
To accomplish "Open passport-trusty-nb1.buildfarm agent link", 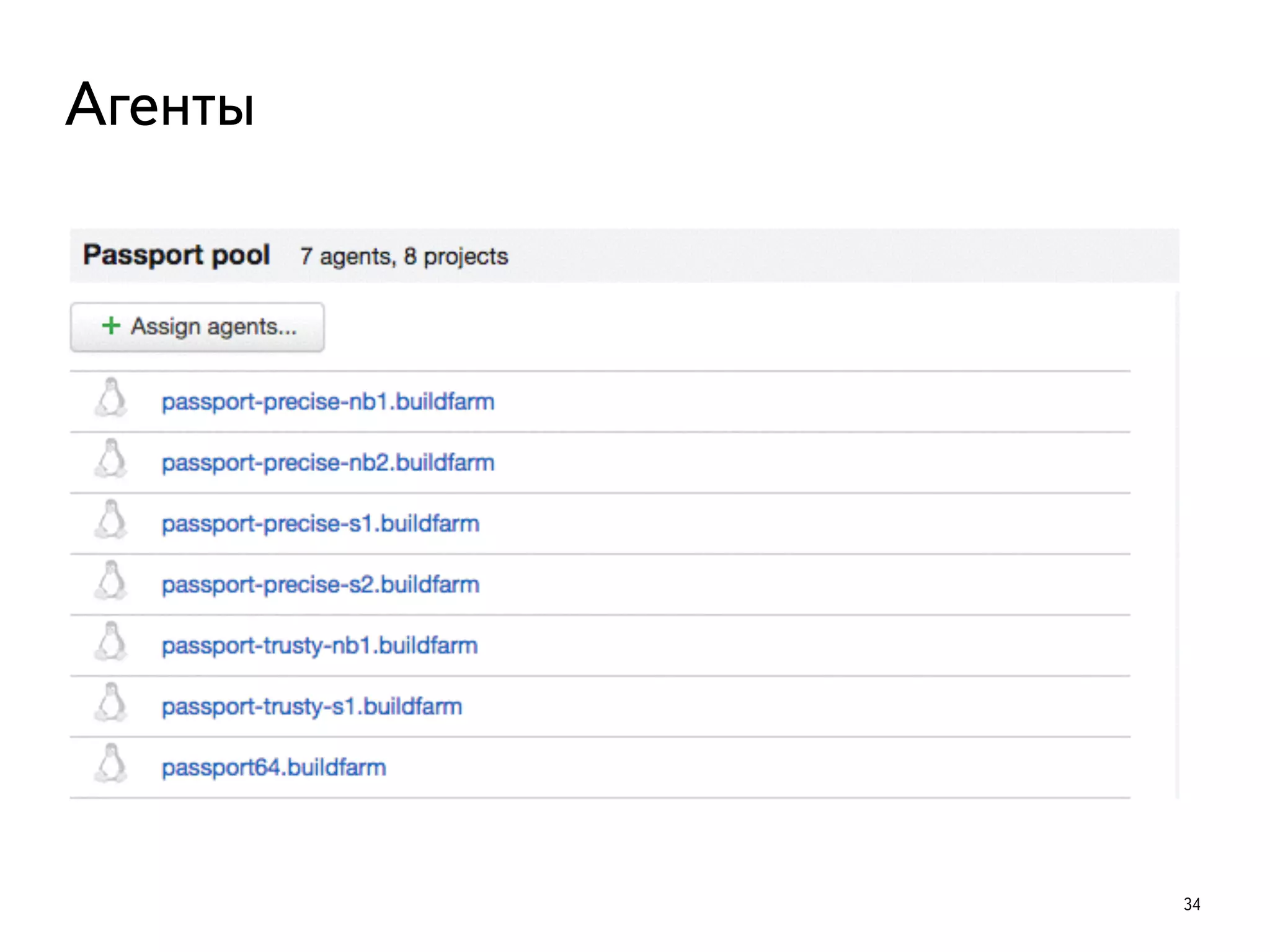I will [x=319, y=646].
